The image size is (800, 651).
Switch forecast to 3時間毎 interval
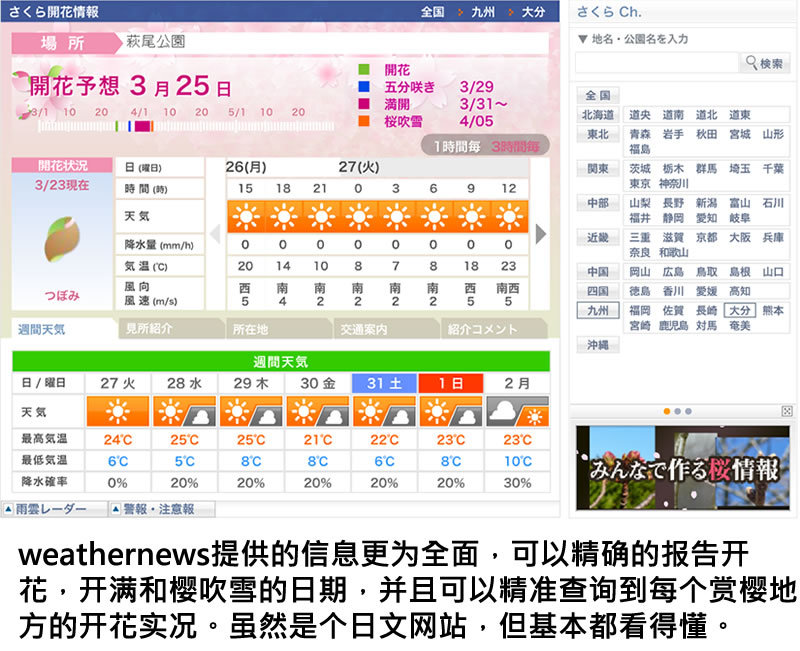point(515,147)
